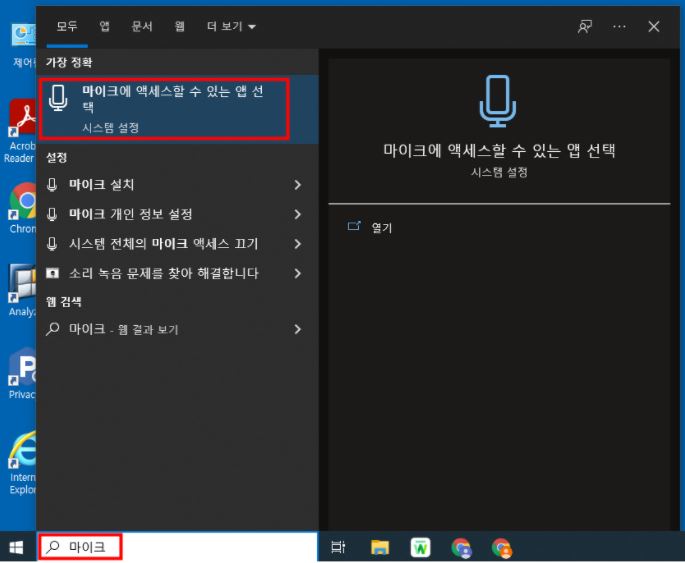Expand arrow next to 마이크 웹 결과 보기

point(298,329)
